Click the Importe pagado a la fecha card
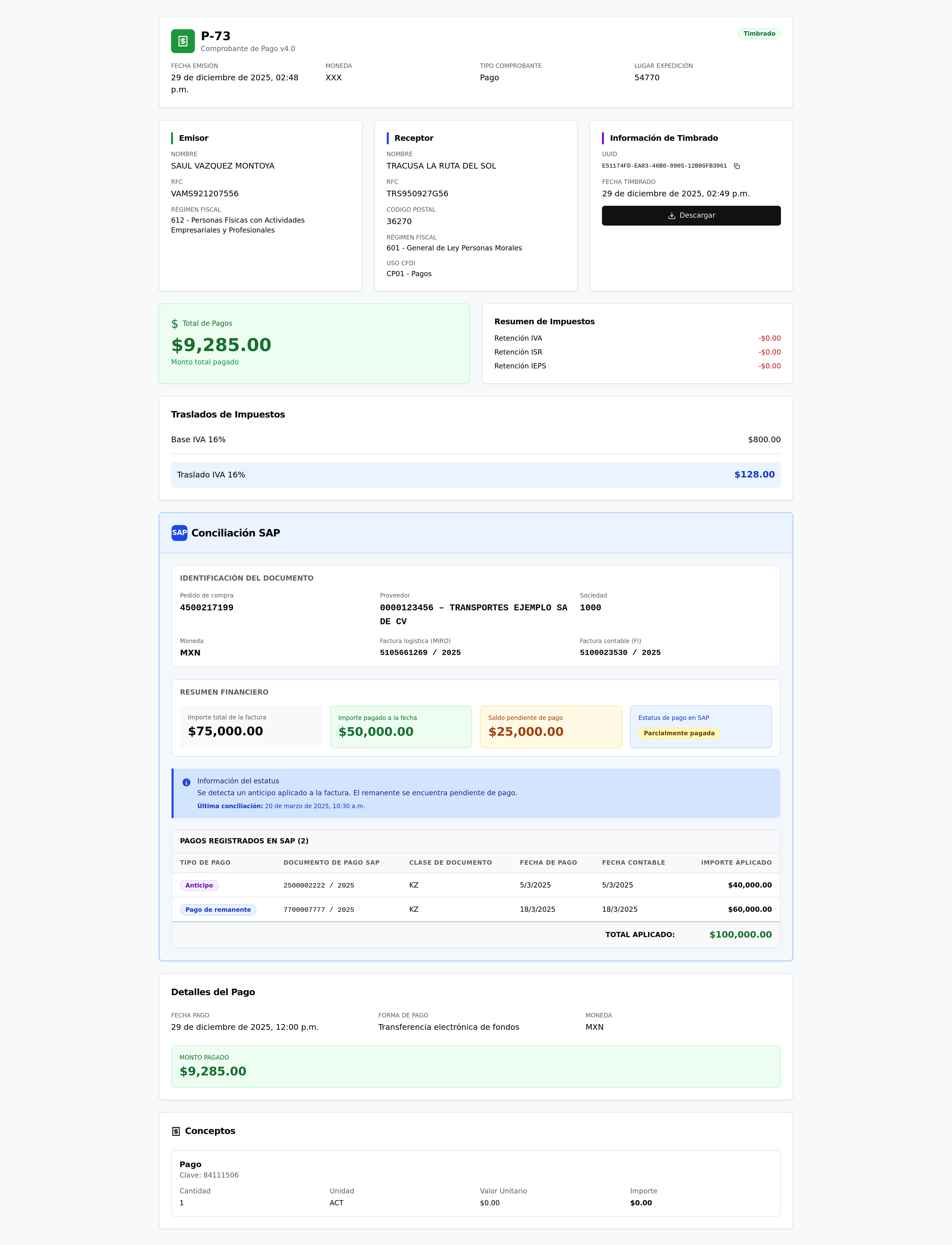952x1245 pixels. click(x=401, y=726)
